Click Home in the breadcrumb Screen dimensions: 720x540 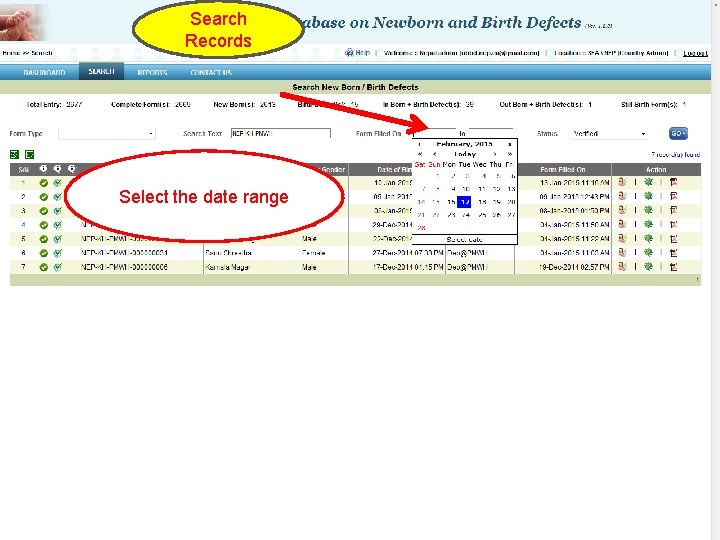tap(11, 53)
